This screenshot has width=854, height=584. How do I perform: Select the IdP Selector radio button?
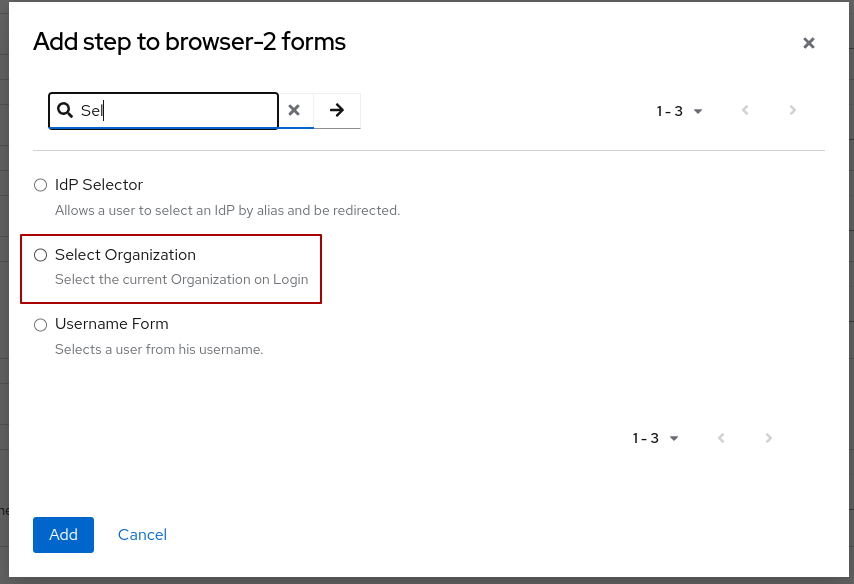[40, 185]
